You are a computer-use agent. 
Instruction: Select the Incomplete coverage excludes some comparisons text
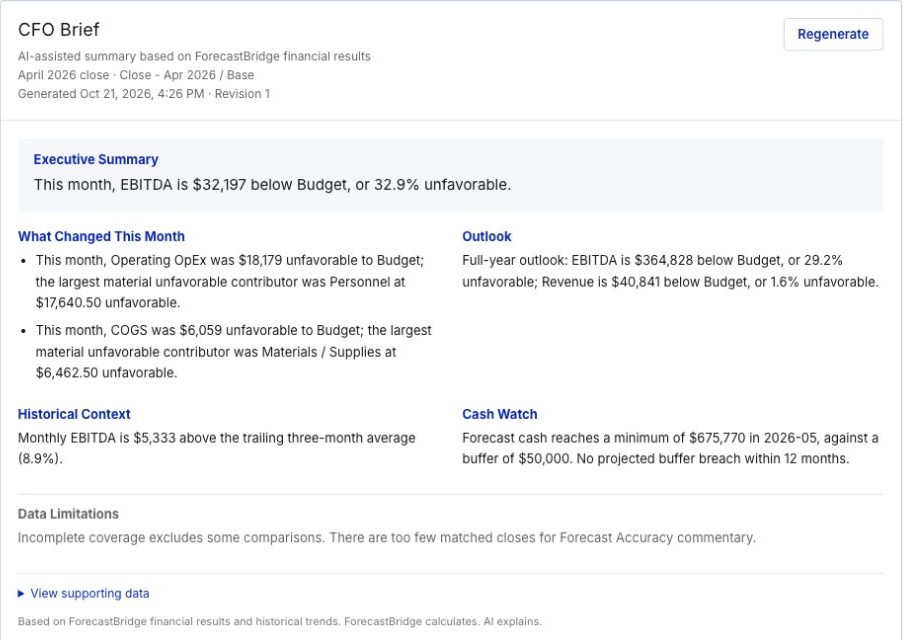point(386,537)
